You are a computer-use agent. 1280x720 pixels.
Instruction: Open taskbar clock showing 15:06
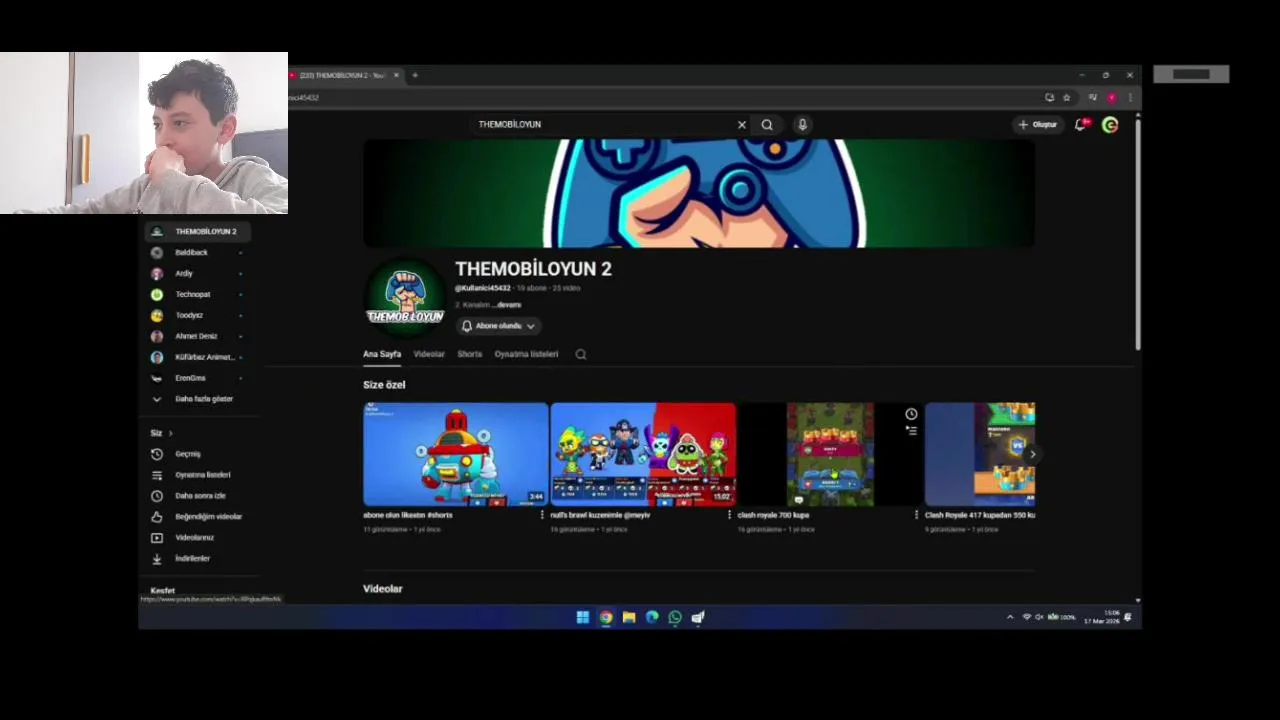point(1102,617)
